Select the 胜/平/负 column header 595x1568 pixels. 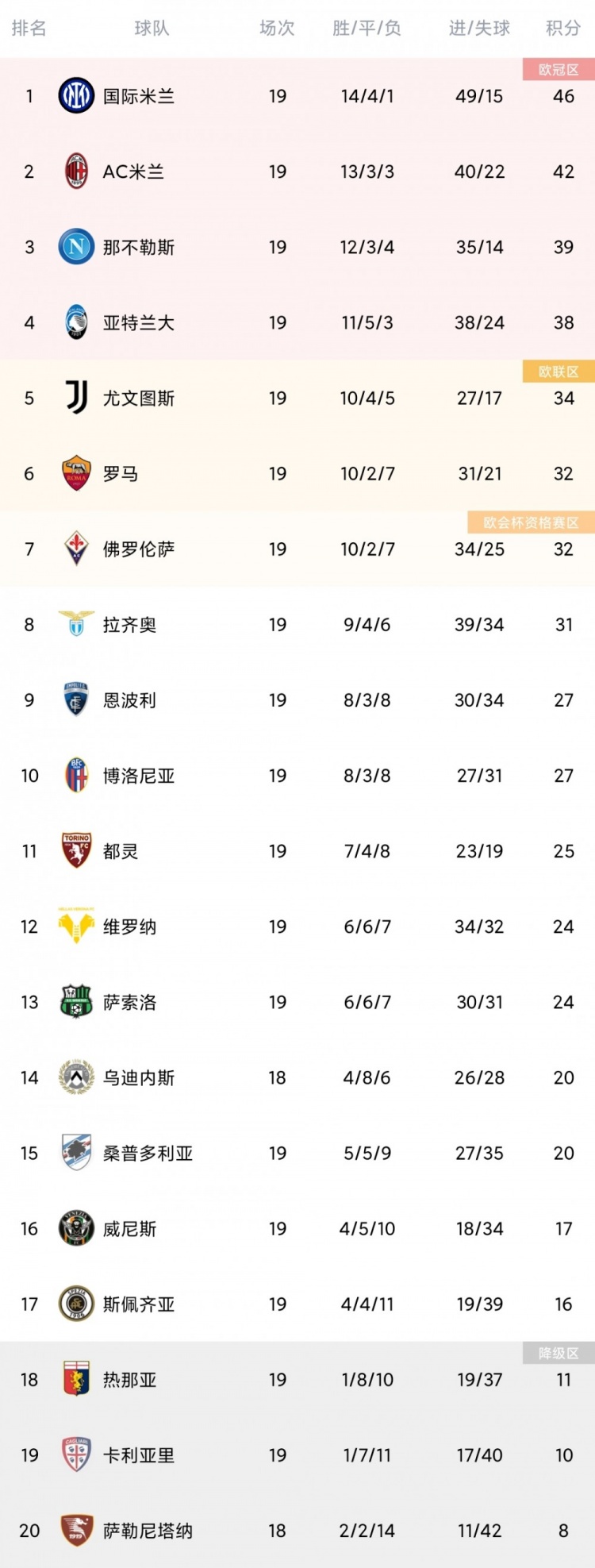[367, 29]
